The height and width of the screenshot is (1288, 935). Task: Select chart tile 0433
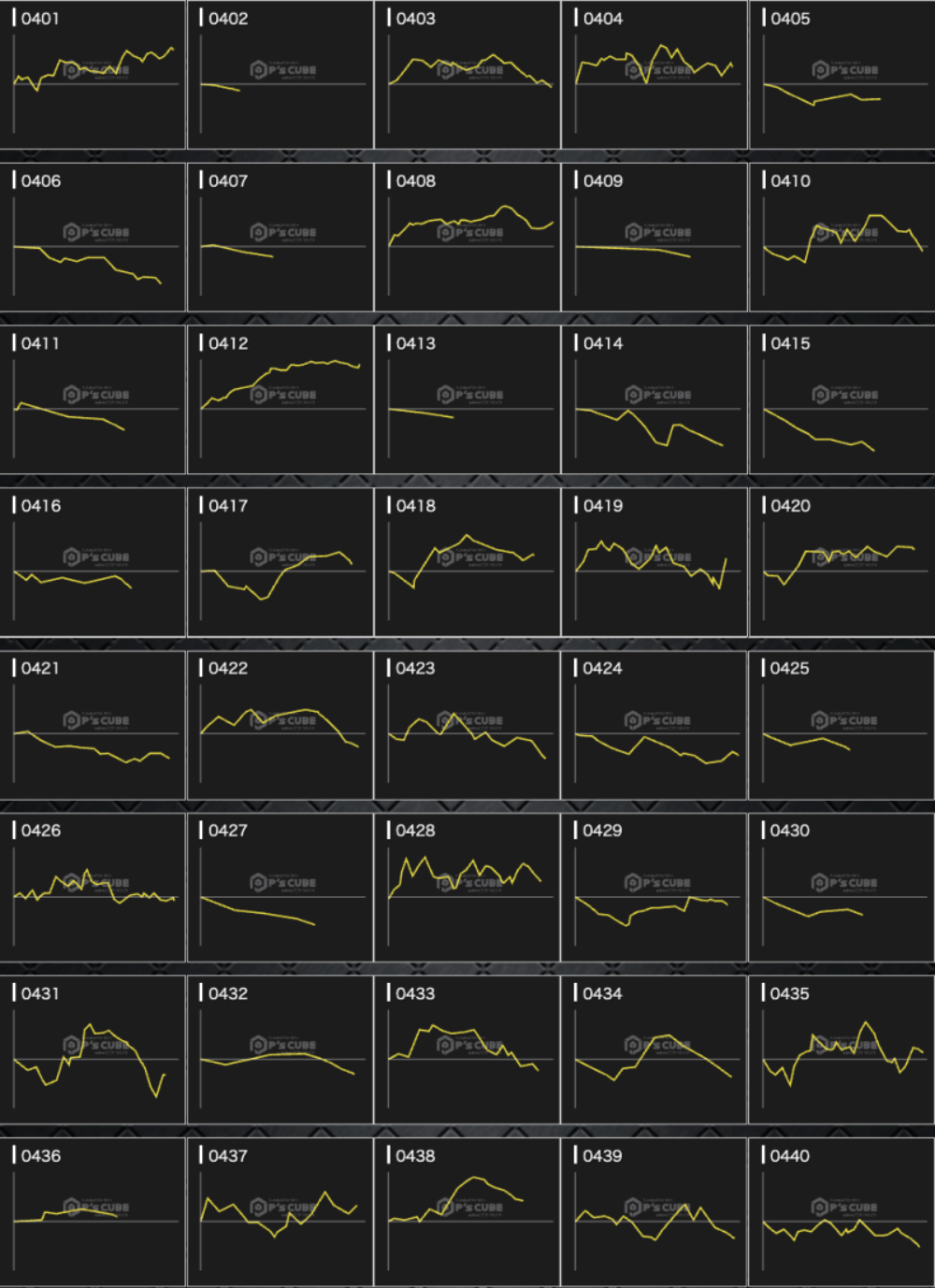(x=467, y=1049)
